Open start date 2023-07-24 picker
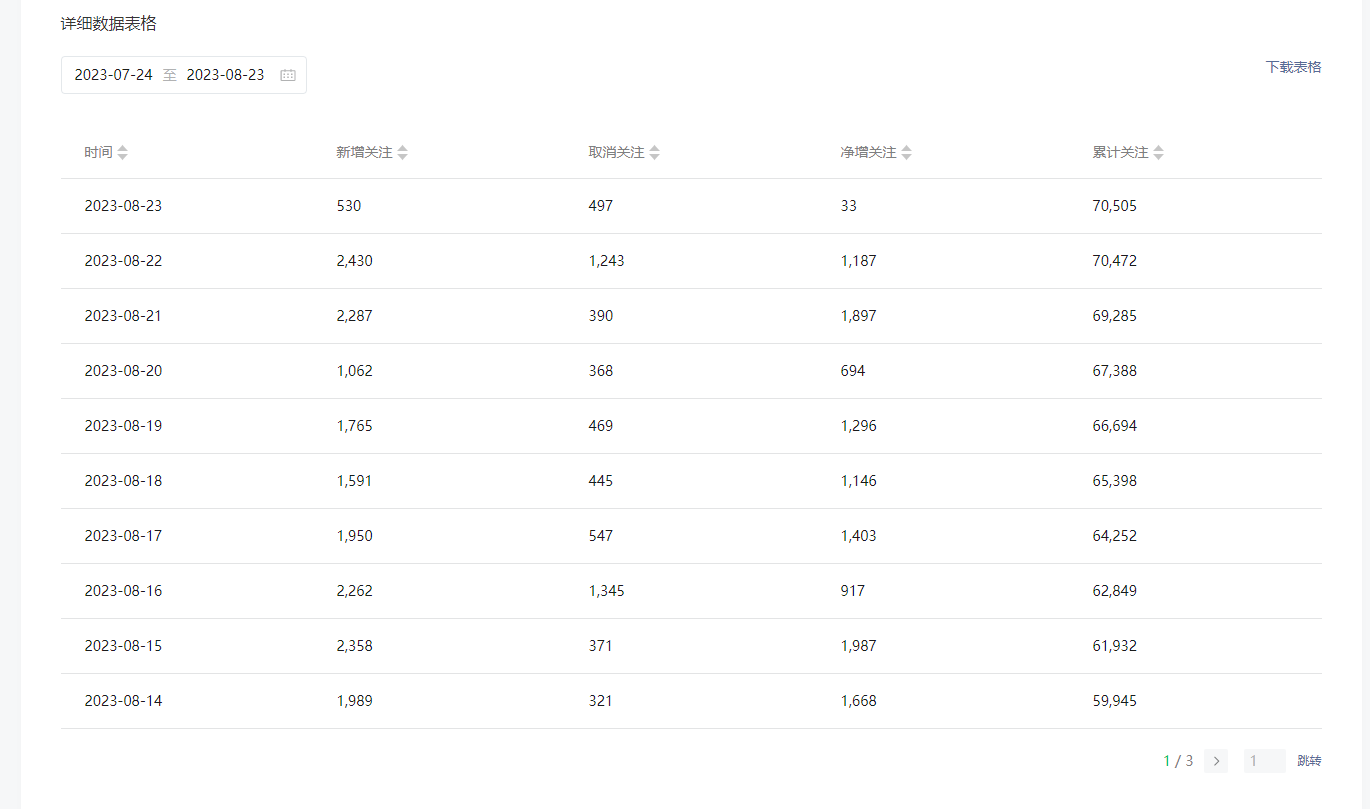 (x=114, y=75)
